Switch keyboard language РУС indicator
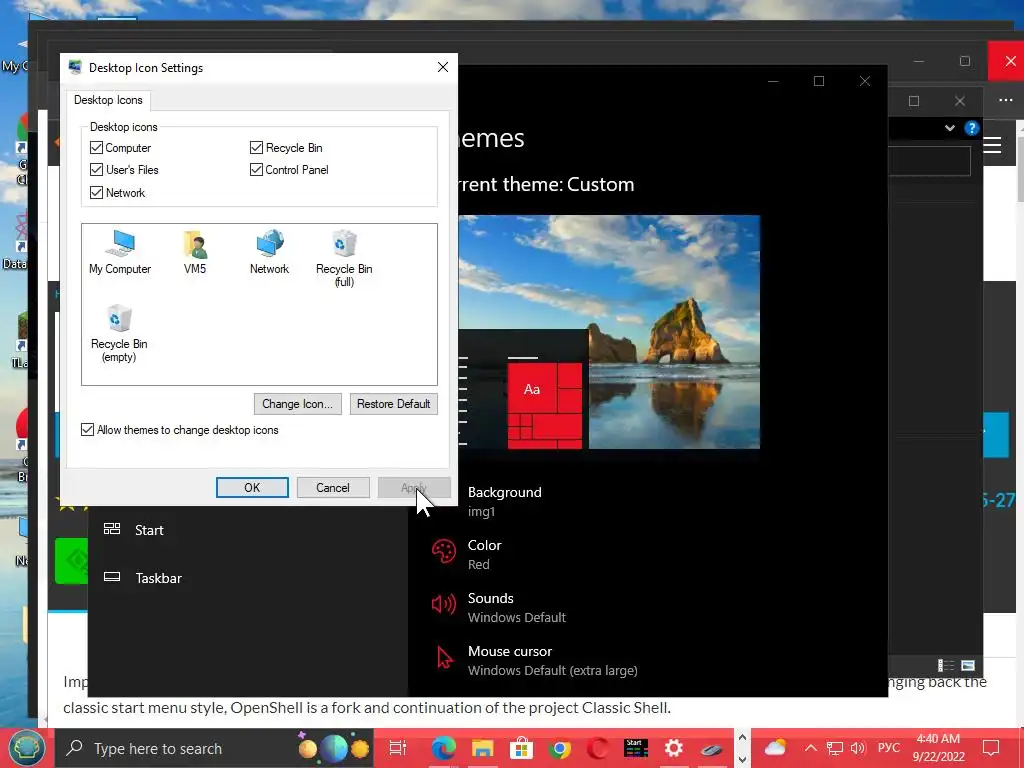Image resolution: width=1024 pixels, height=768 pixels. 888,748
